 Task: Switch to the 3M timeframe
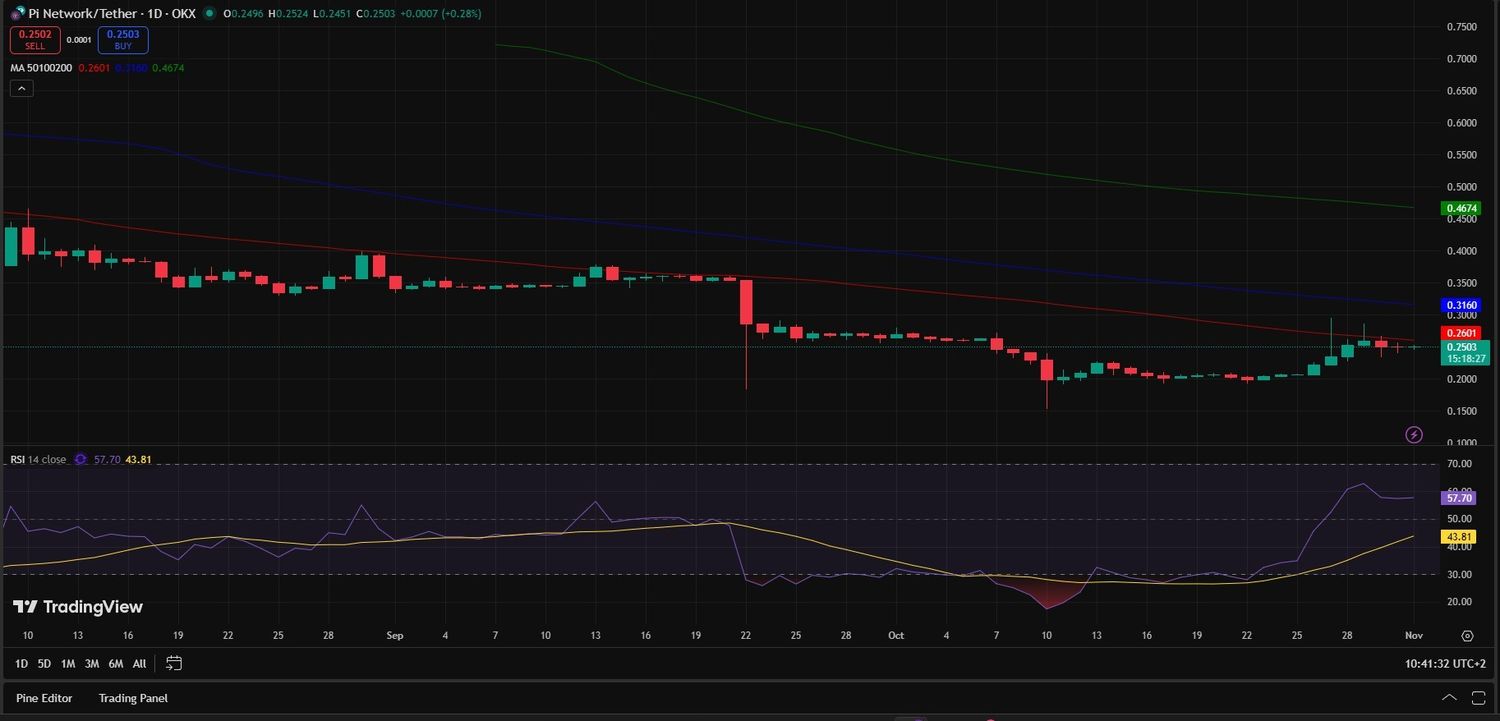(91, 663)
